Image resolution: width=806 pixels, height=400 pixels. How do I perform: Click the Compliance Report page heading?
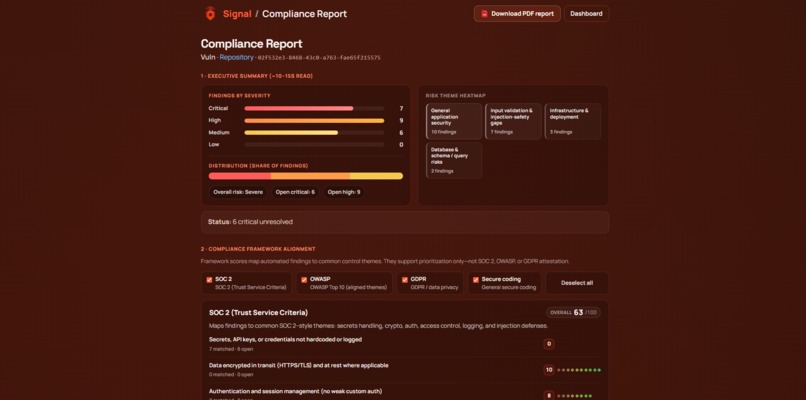251,44
